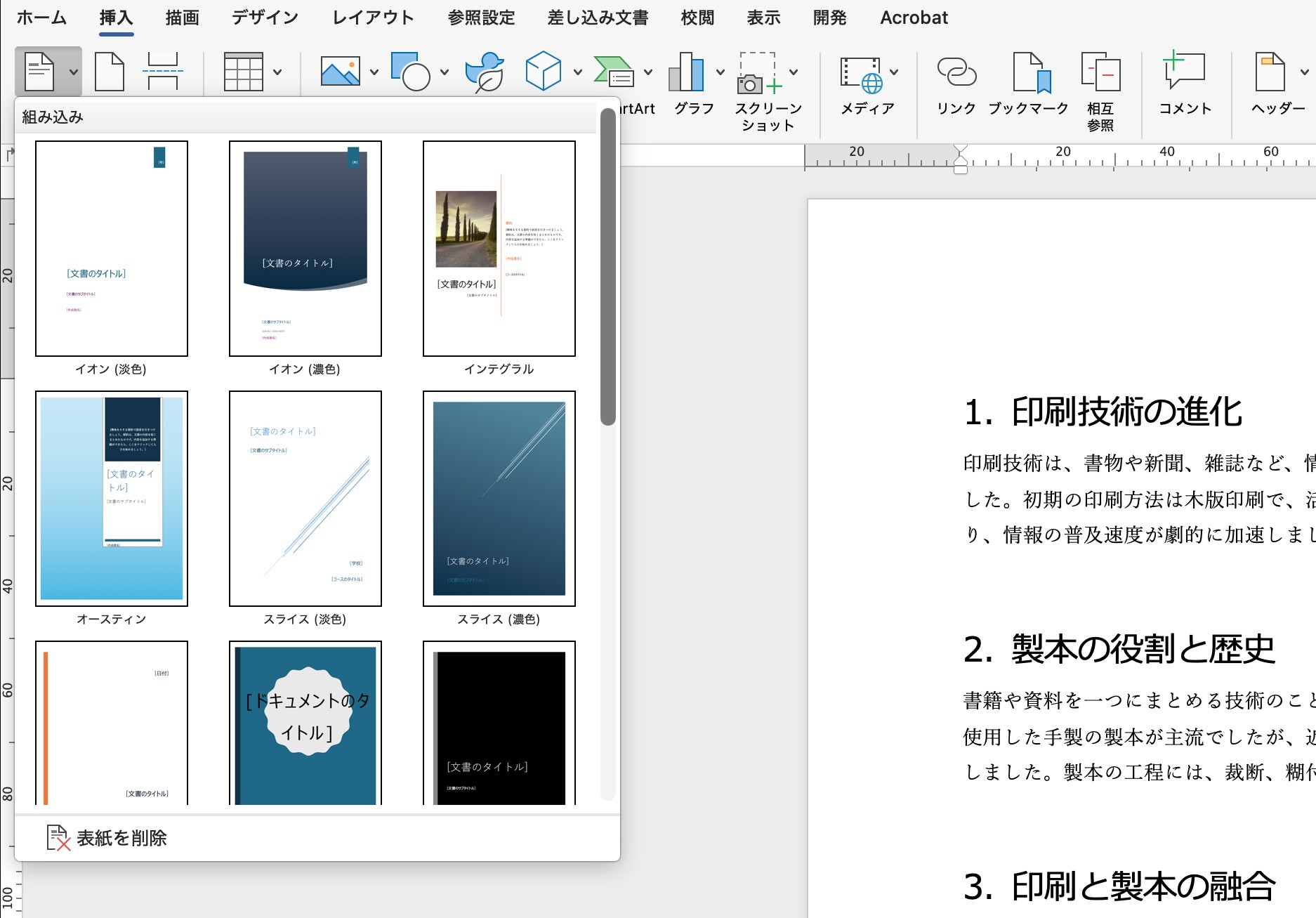Click the Cover Page icon
The height and width of the screenshot is (918, 1316).
39,72
